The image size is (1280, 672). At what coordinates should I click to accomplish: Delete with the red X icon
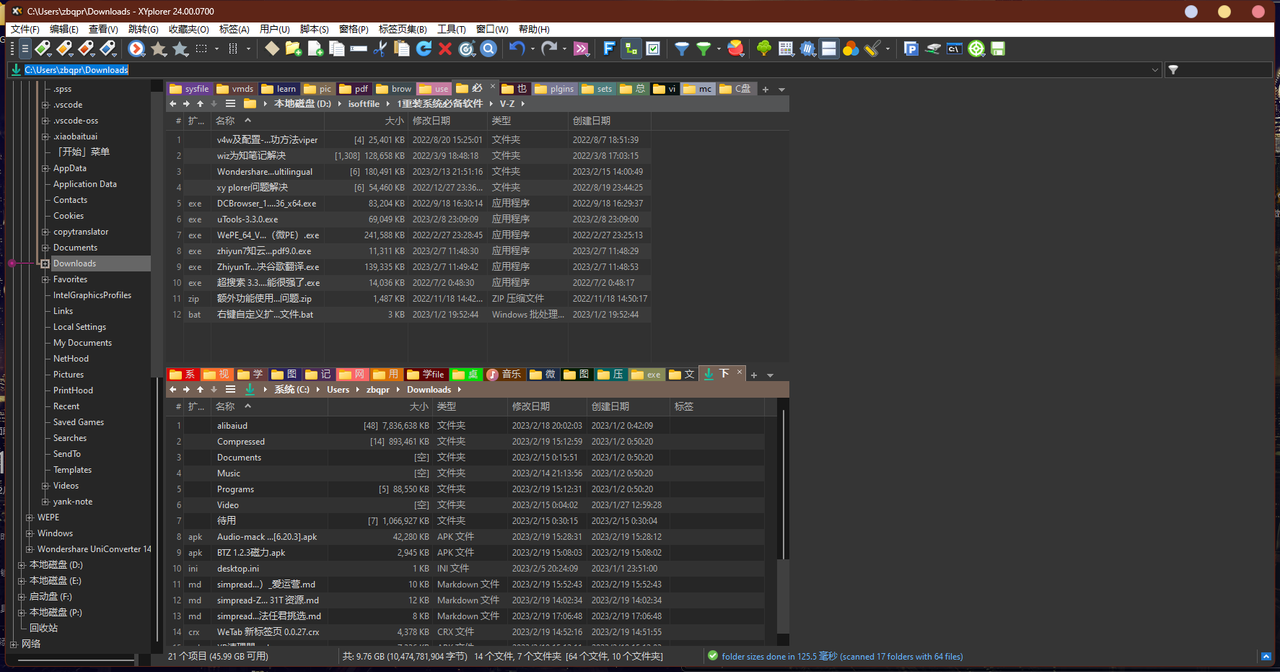(445, 48)
